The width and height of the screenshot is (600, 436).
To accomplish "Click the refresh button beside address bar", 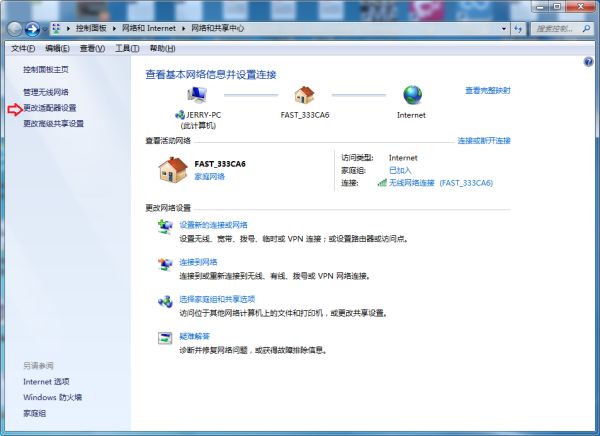I will (518, 29).
